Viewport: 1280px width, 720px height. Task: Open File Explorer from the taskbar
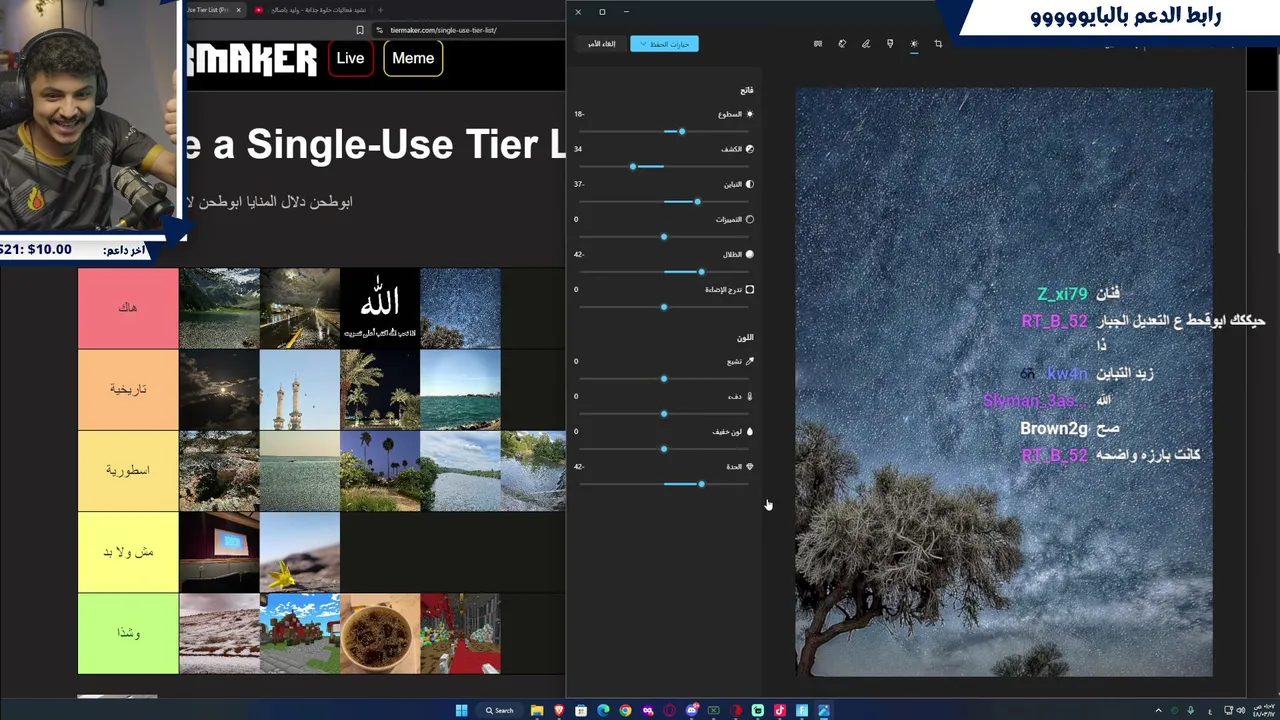[x=537, y=711]
